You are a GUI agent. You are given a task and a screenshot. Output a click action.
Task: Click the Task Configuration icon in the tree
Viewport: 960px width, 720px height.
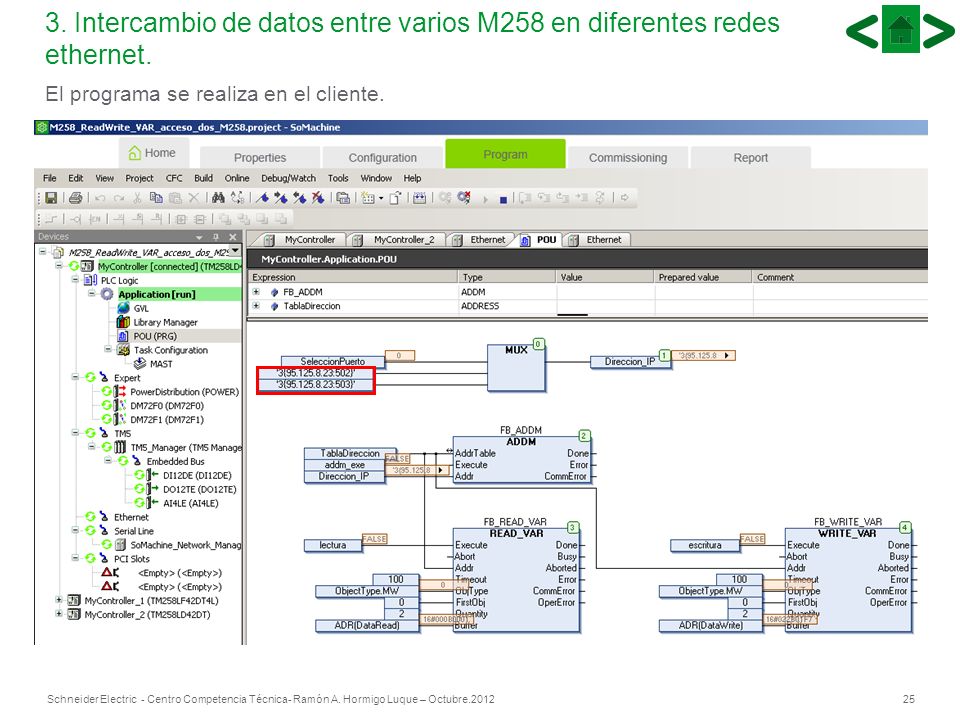pos(124,350)
